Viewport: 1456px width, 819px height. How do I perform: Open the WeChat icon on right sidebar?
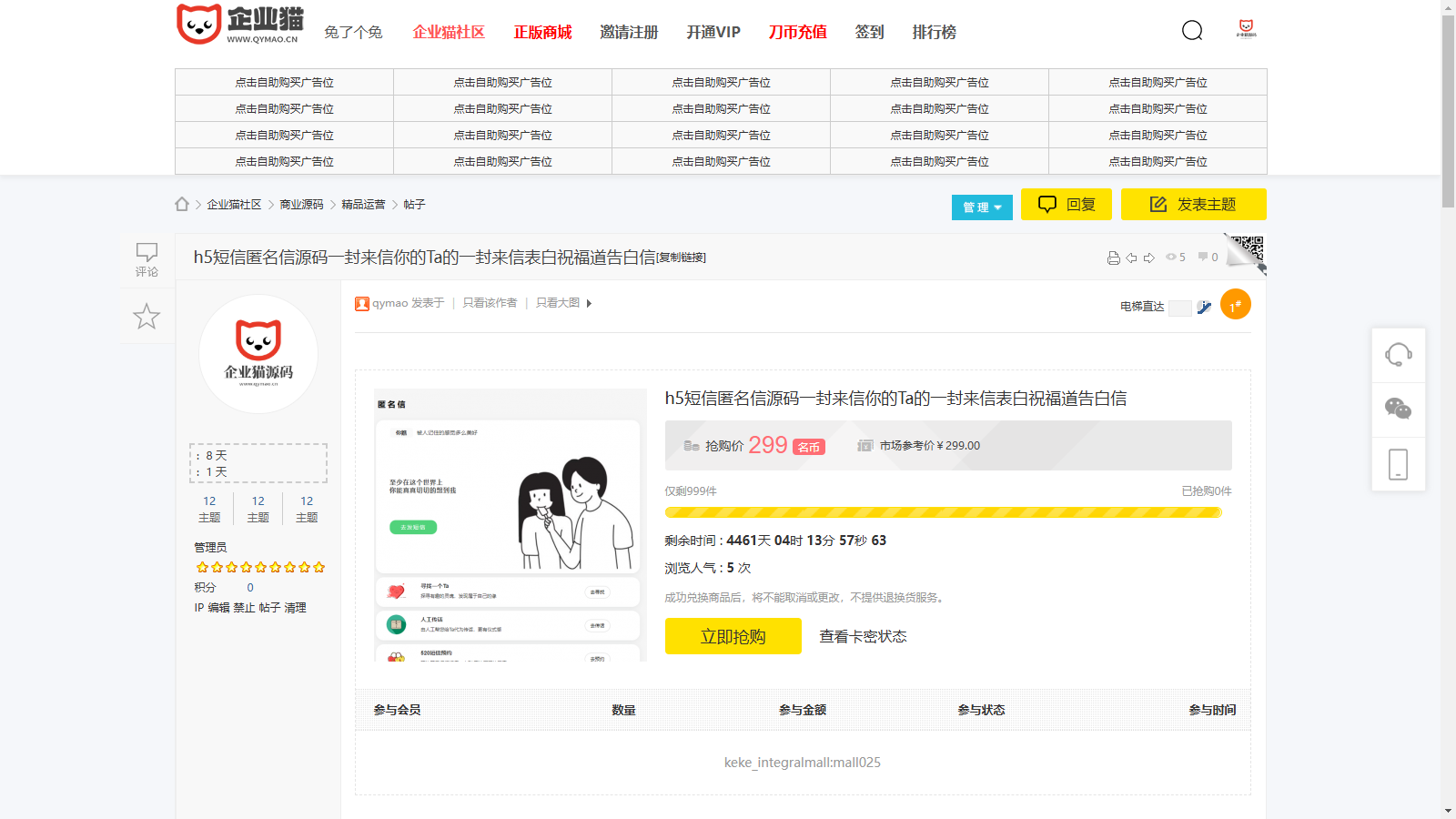[x=1398, y=409]
